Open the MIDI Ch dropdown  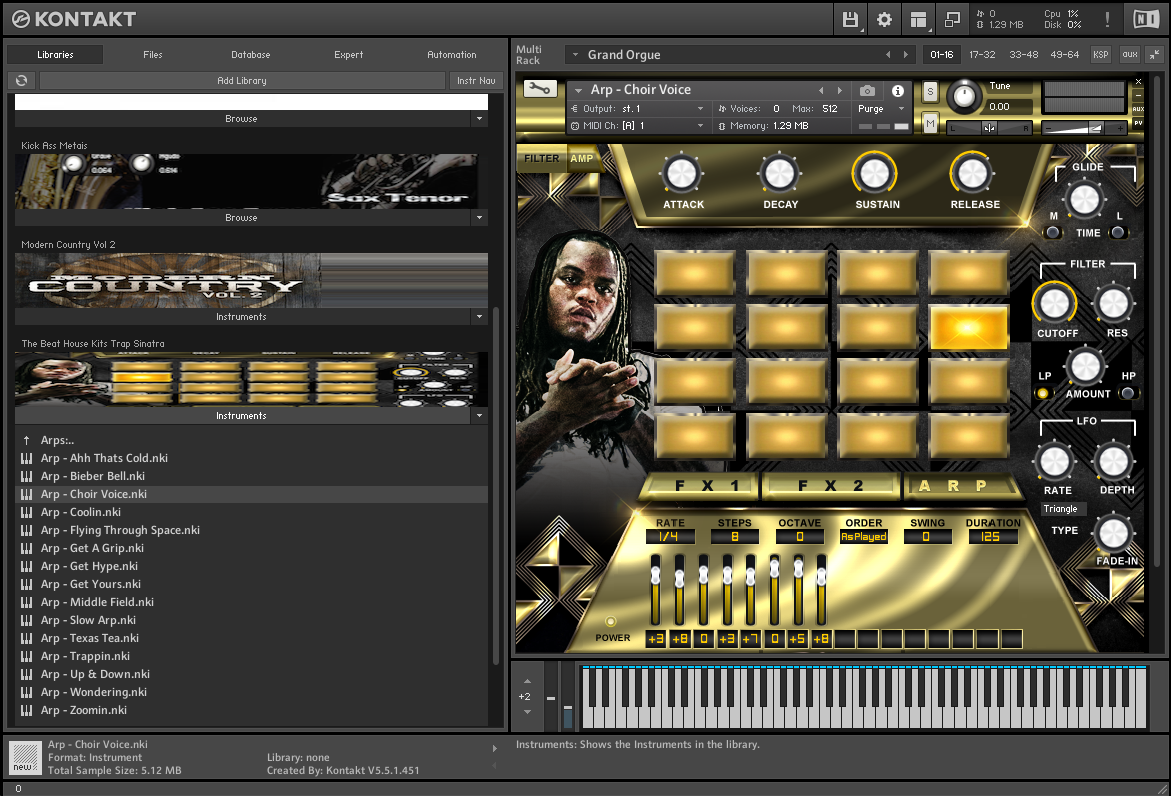[637, 125]
